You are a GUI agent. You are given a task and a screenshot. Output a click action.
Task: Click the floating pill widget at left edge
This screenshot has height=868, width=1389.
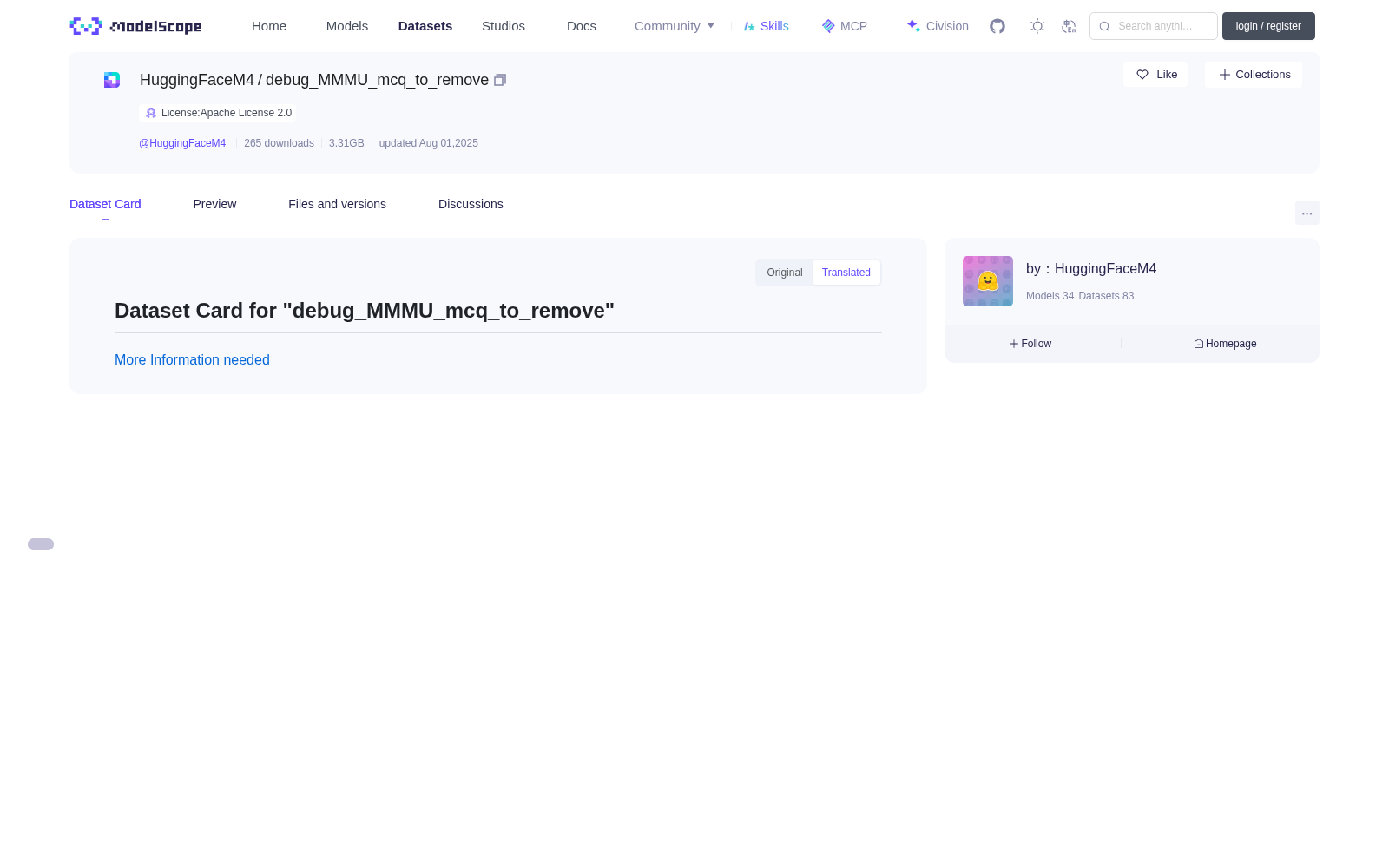point(41,544)
